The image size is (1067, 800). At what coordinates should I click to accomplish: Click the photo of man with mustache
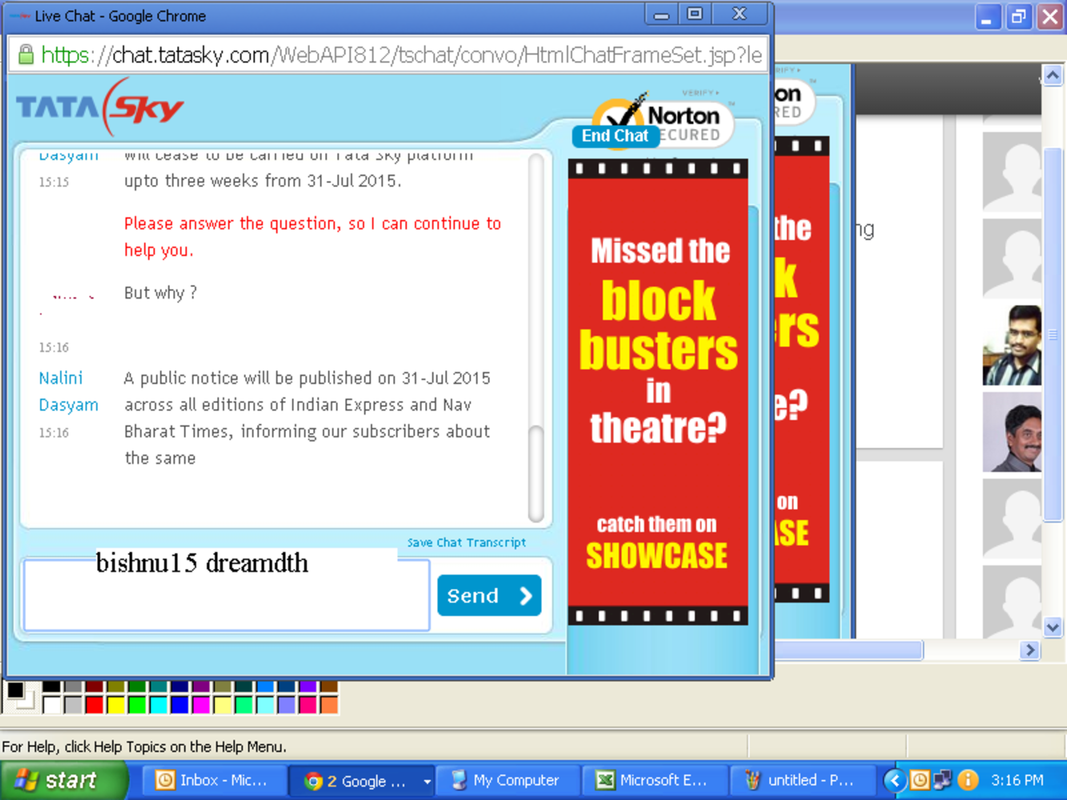coord(1012,433)
